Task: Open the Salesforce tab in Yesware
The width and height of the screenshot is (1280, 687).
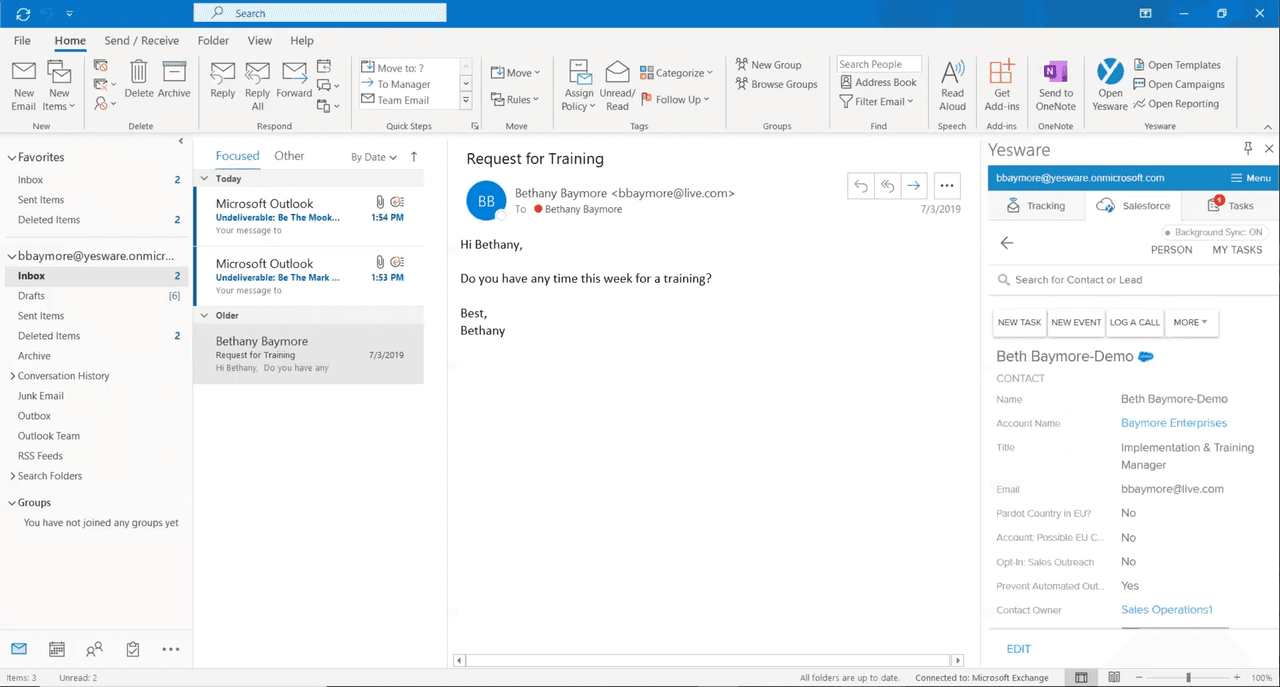Action: [x=1134, y=206]
